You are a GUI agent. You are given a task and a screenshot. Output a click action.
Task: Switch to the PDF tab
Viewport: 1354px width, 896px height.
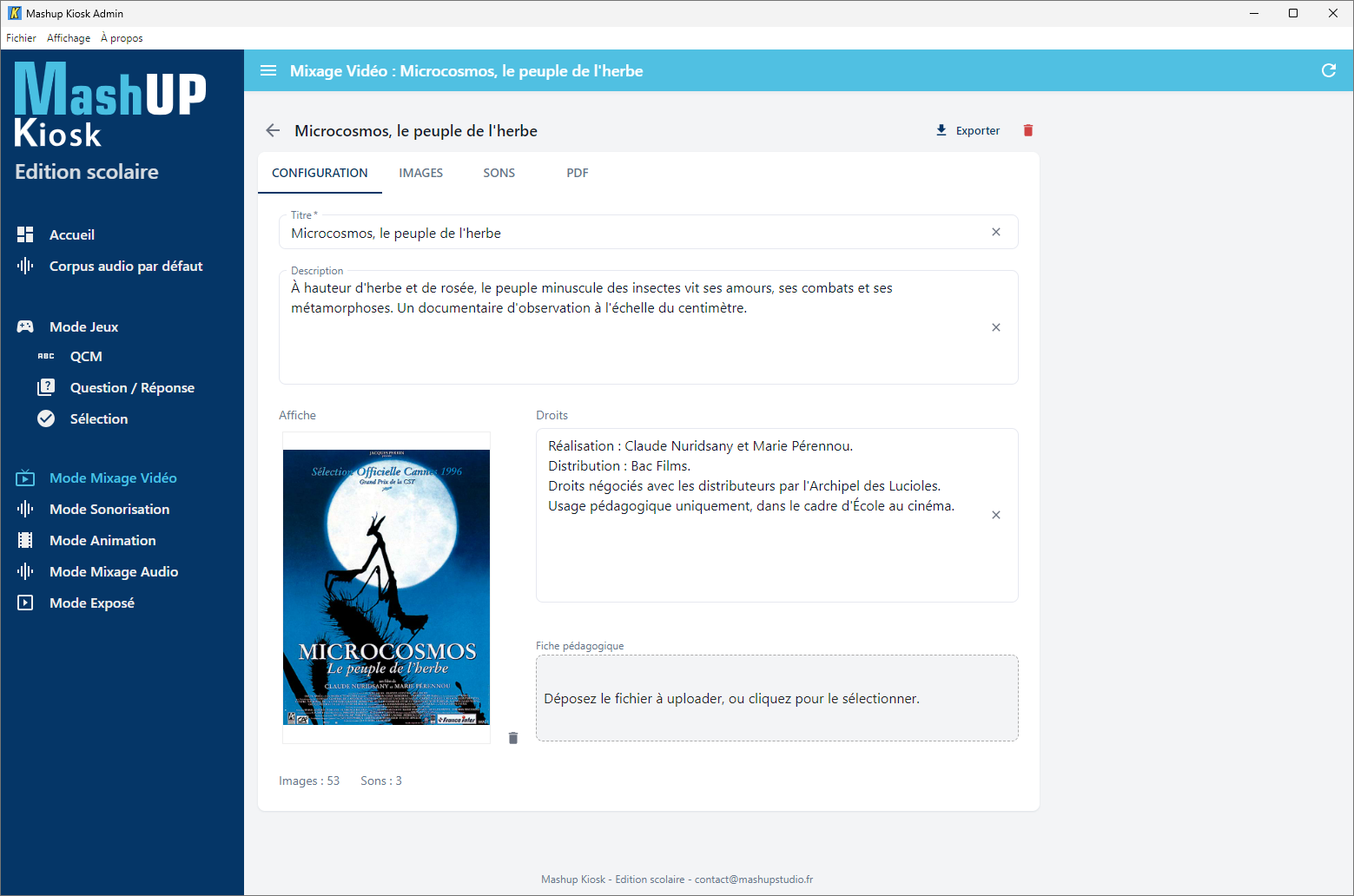[x=578, y=173]
